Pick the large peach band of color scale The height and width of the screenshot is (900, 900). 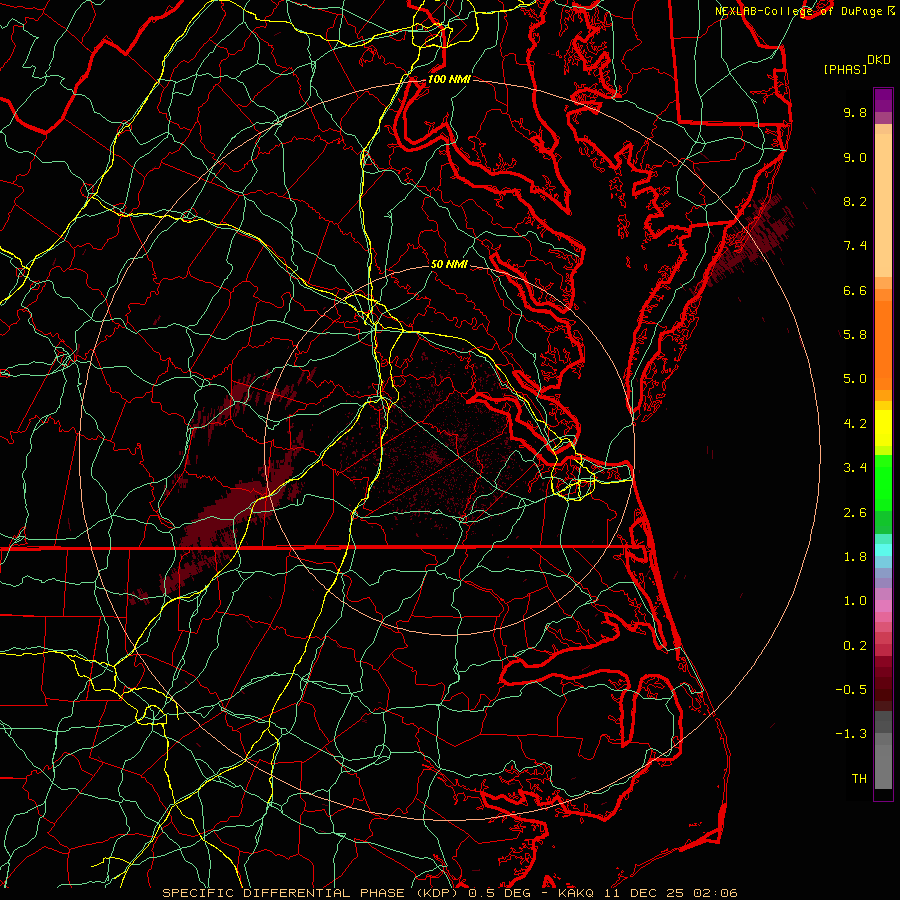click(883, 205)
